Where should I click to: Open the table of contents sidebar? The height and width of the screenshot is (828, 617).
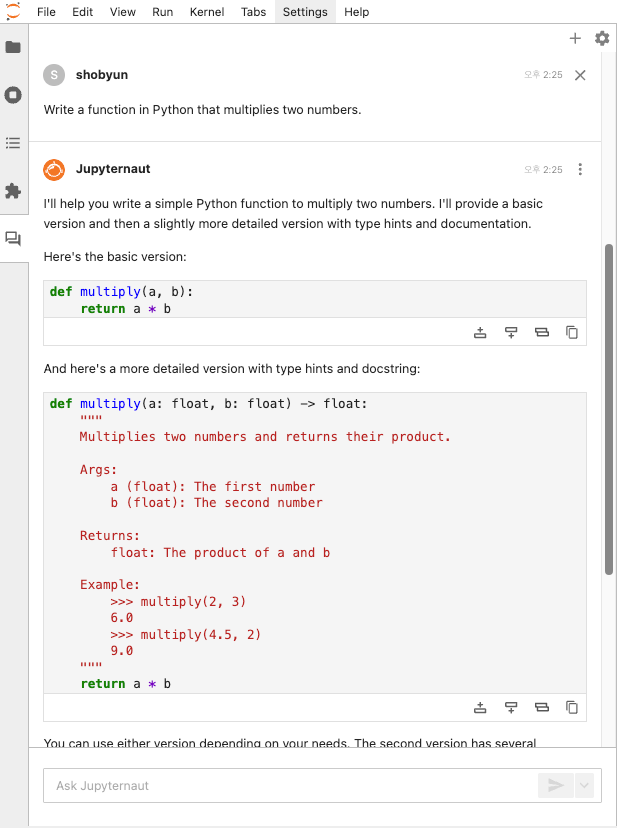tap(14, 142)
